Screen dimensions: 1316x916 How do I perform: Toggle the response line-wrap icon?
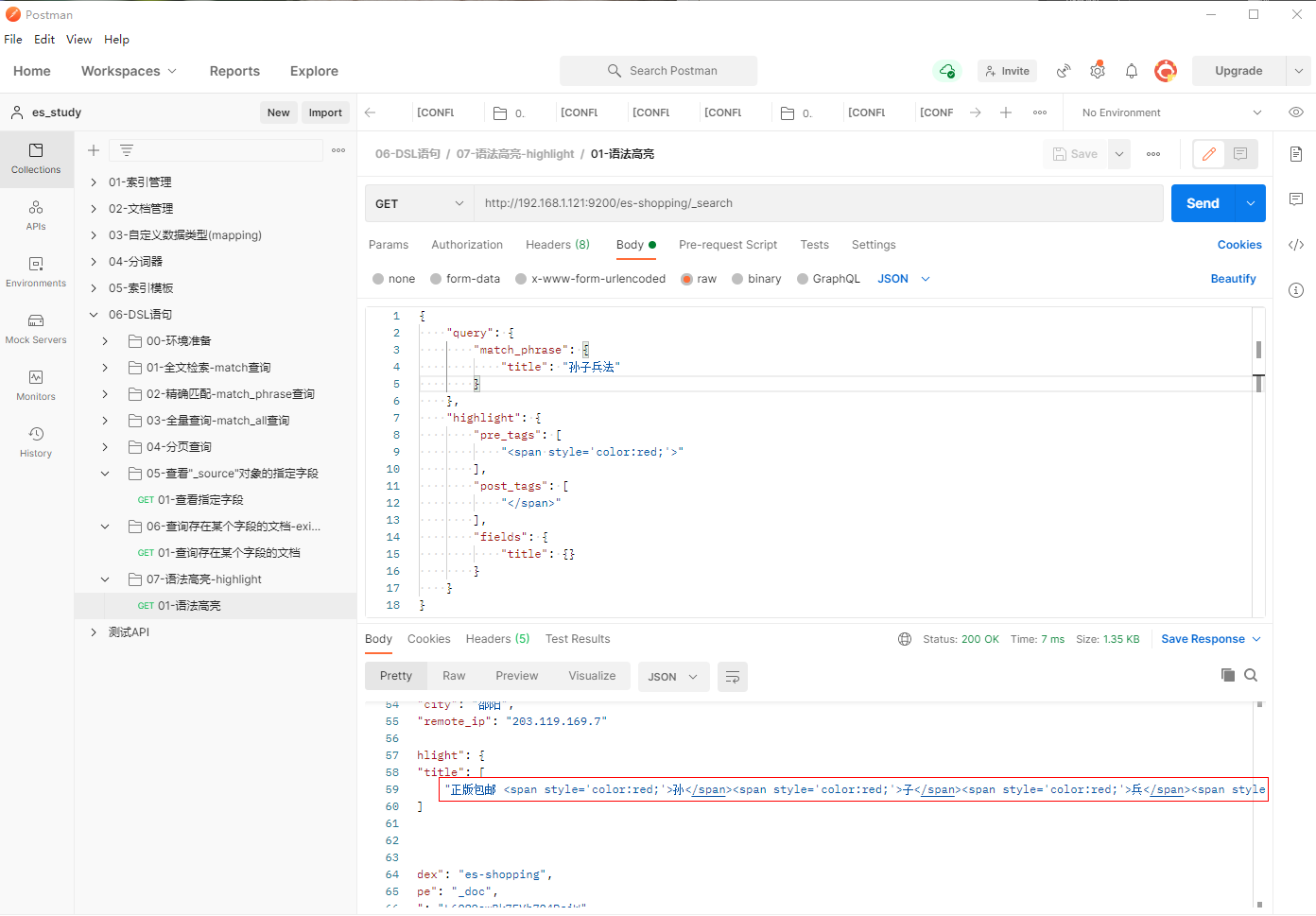pos(733,677)
